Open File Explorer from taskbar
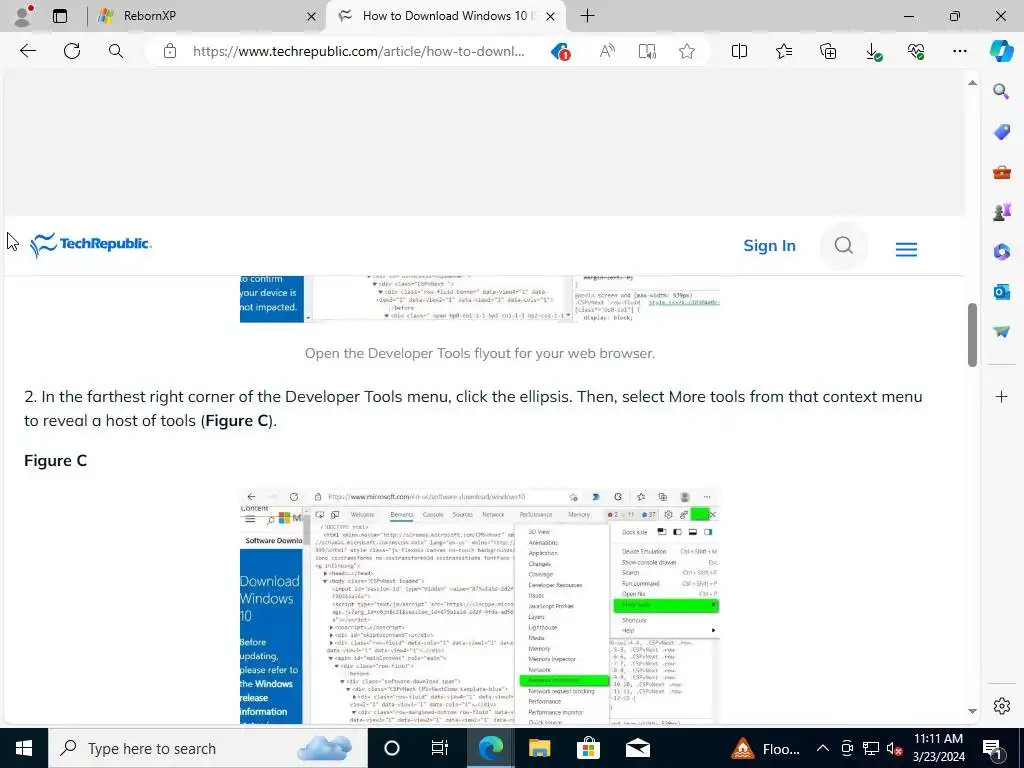Screen dimensions: 1024x768 [539, 748]
